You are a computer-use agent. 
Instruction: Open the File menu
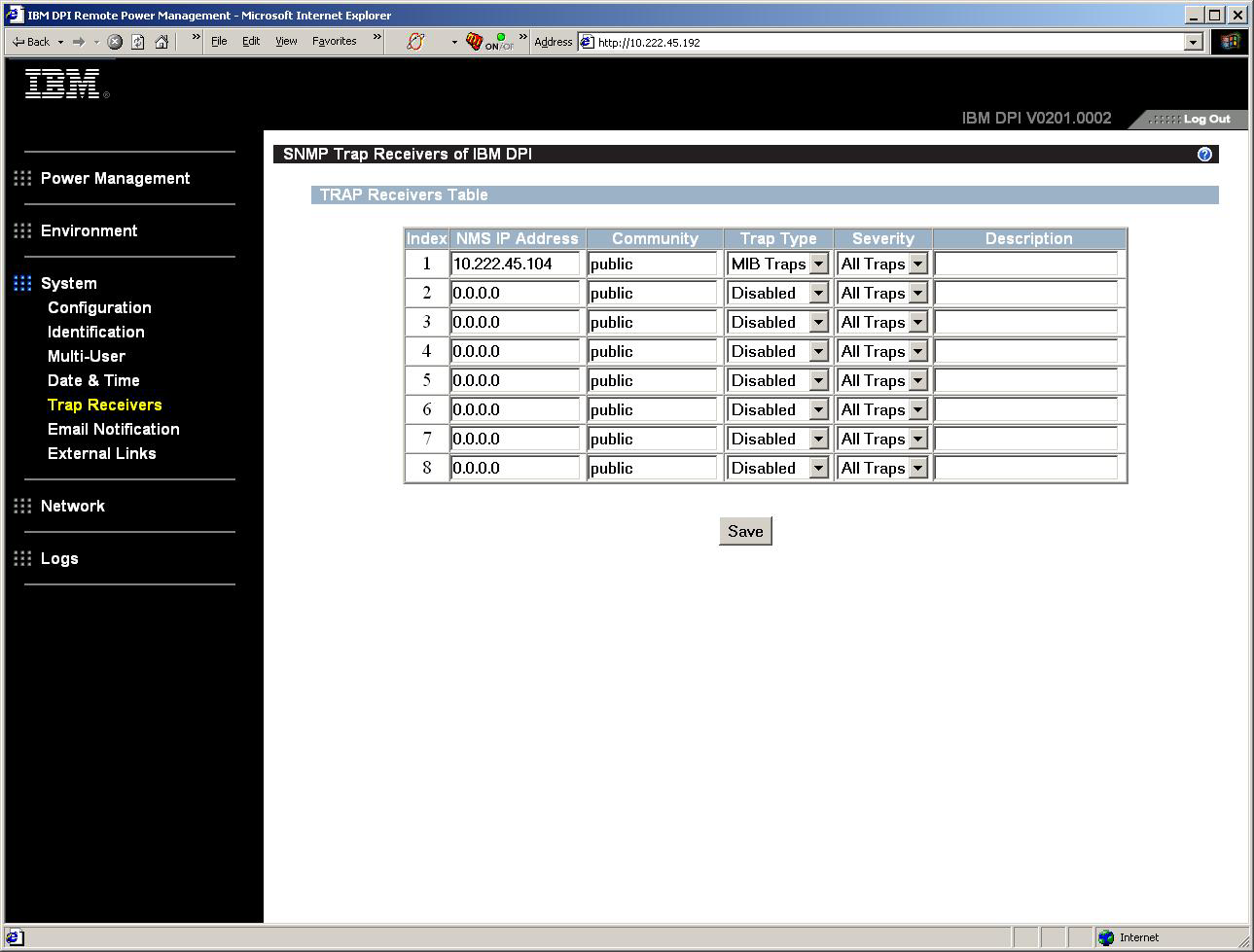click(x=219, y=41)
